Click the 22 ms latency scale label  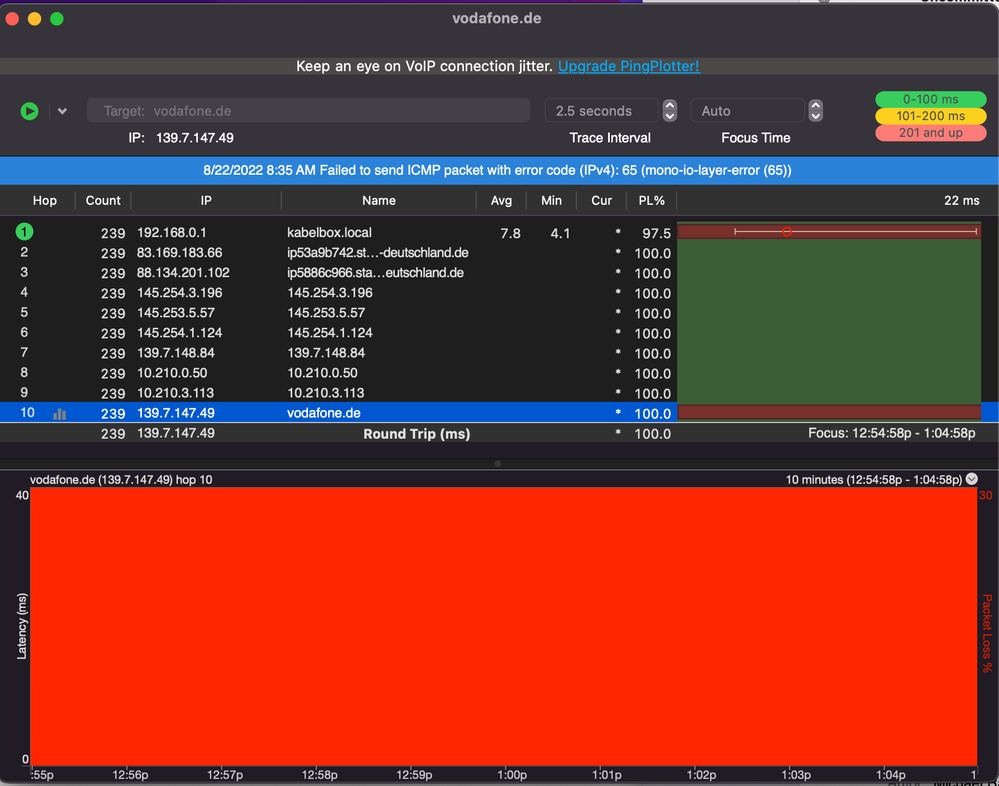(x=961, y=201)
